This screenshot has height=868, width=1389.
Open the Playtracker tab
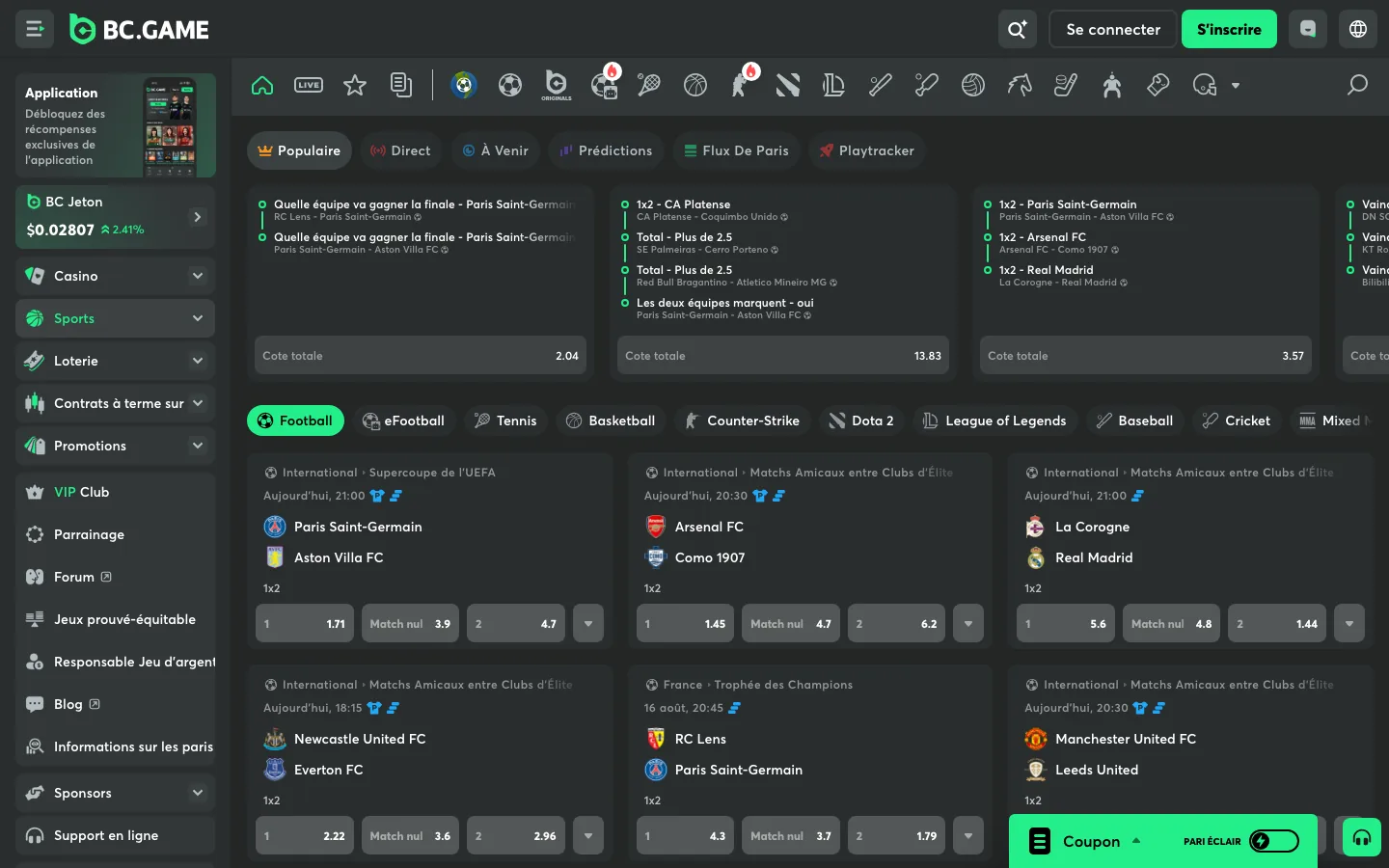[866, 150]
